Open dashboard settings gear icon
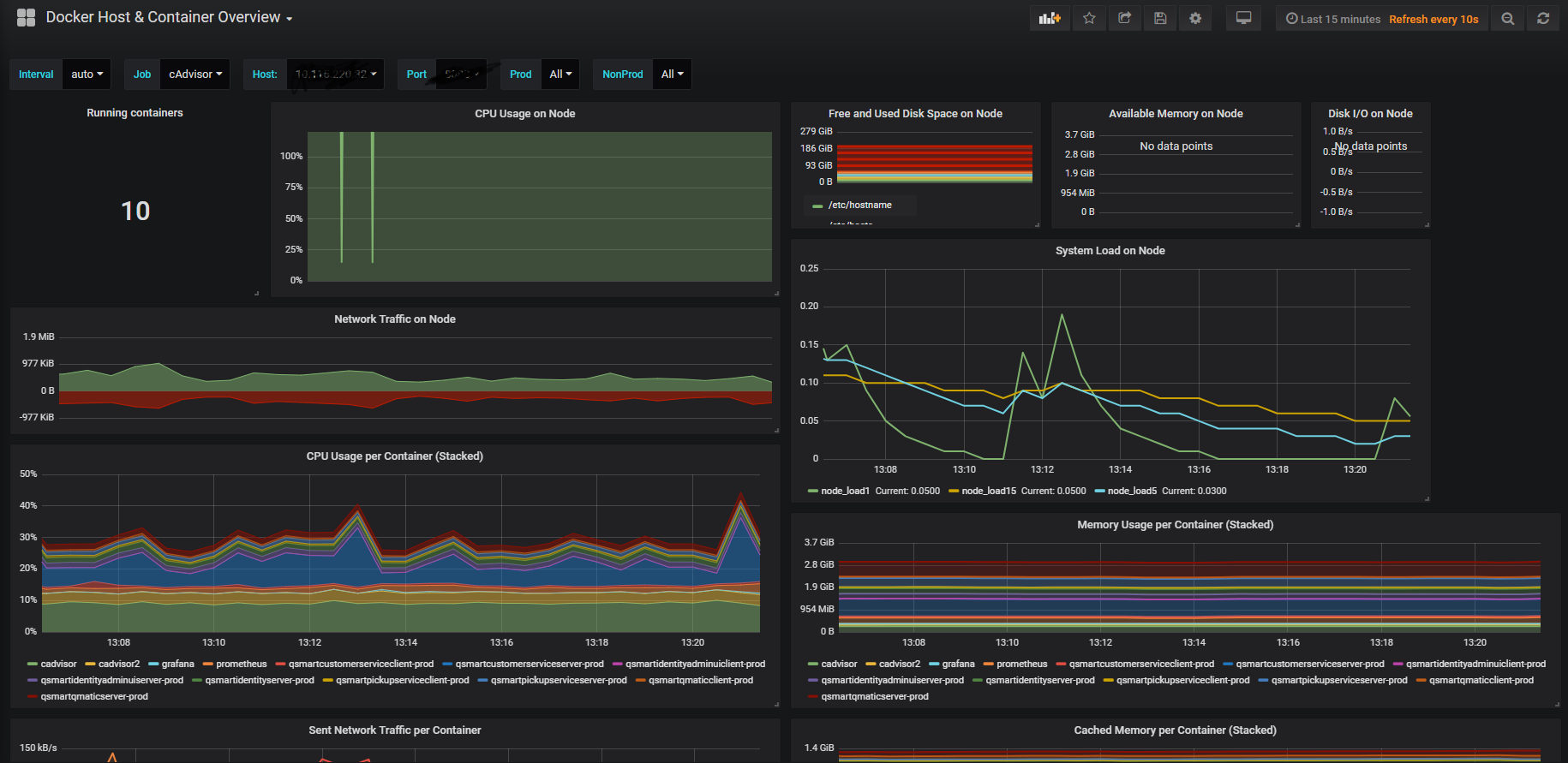The image size is (1568, 763). tap(1195, 19)
